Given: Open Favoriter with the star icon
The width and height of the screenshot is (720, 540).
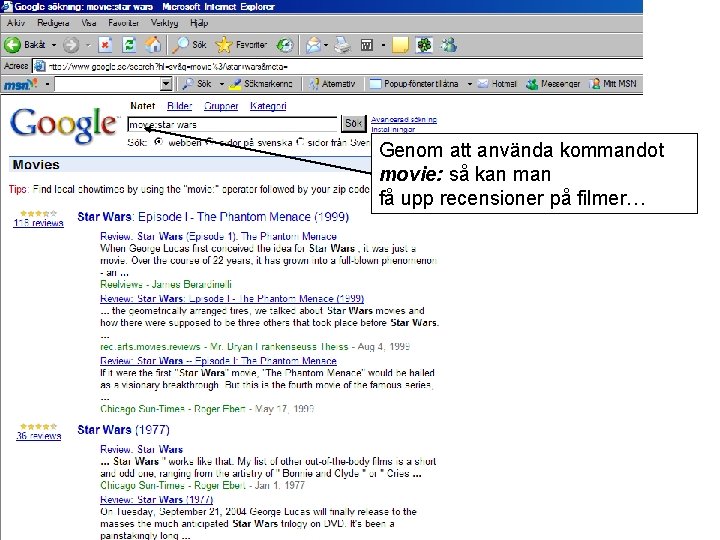Looking at the screenshot, I should tap(224, 45).
